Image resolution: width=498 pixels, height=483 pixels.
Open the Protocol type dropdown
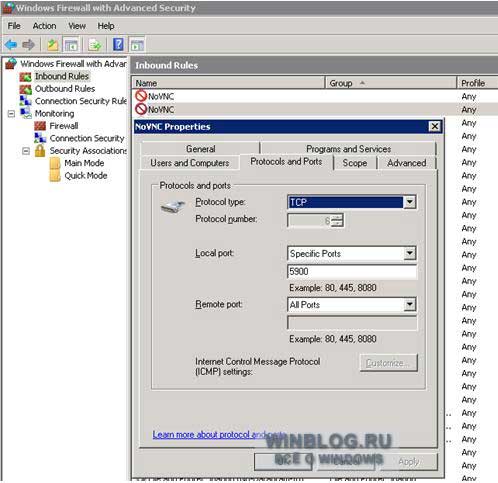[410, 202]
